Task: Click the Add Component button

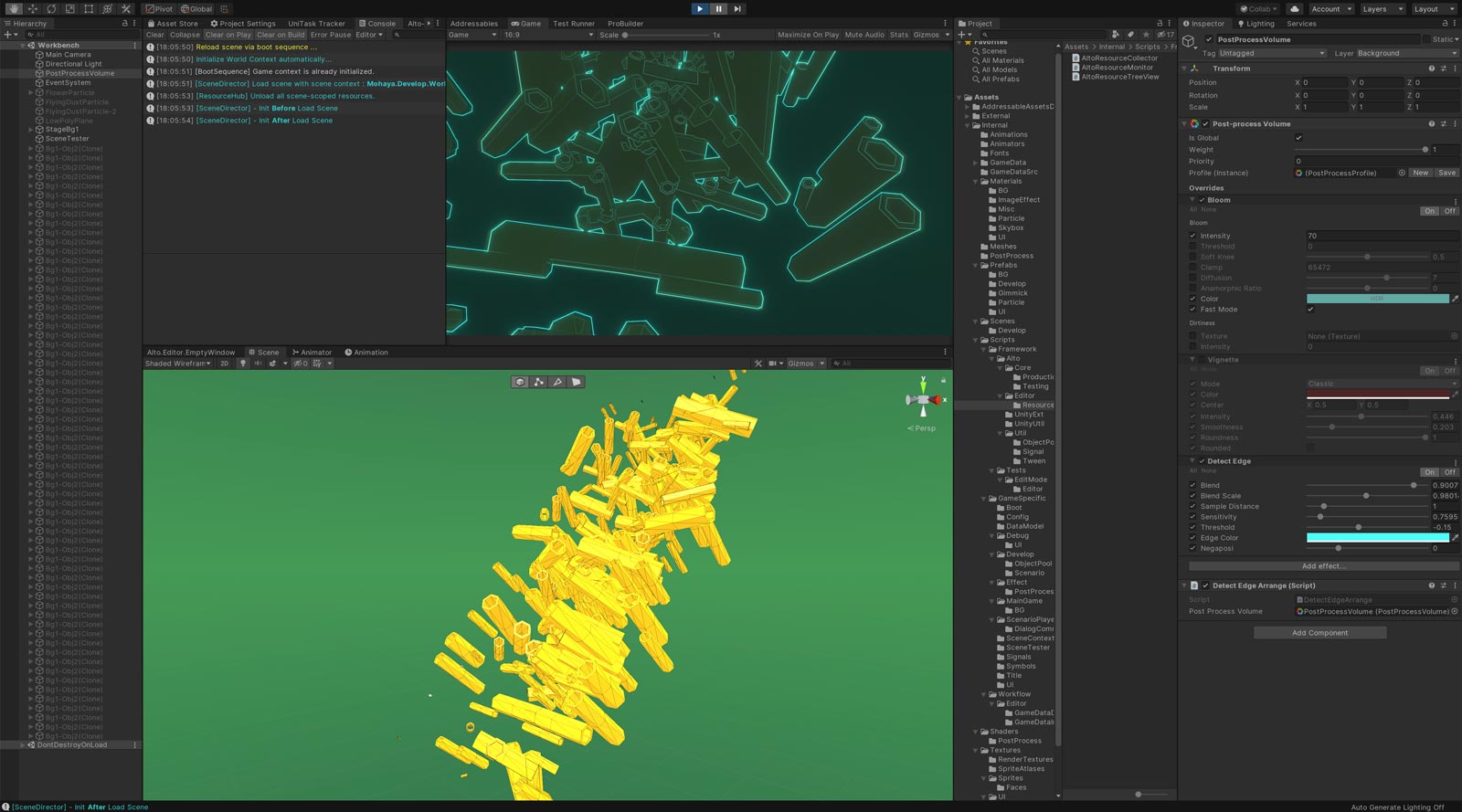Action: (1319, 633)
